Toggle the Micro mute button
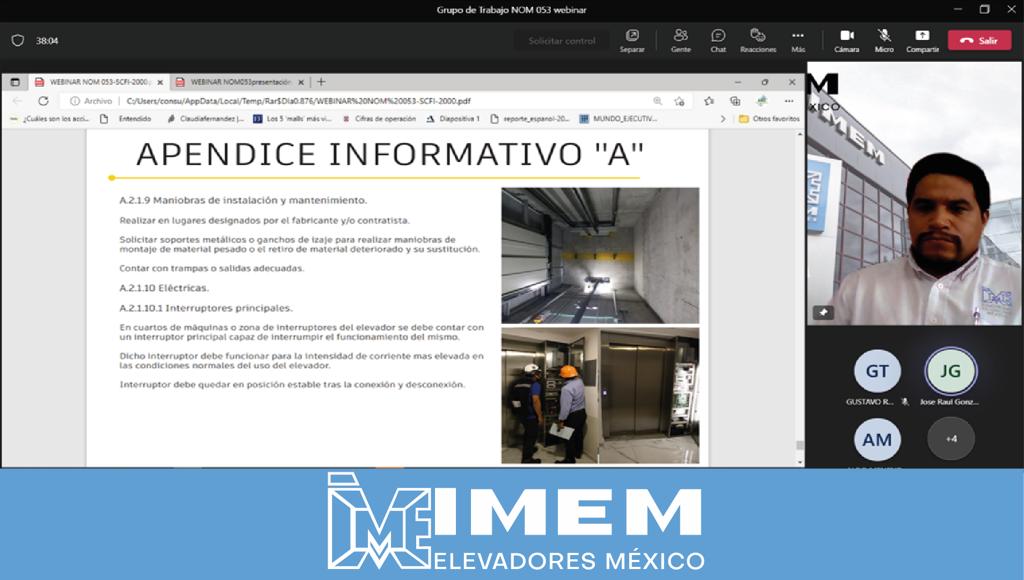Image resolution: width=1024 pixels, height=580 pixels. point(884,40)
